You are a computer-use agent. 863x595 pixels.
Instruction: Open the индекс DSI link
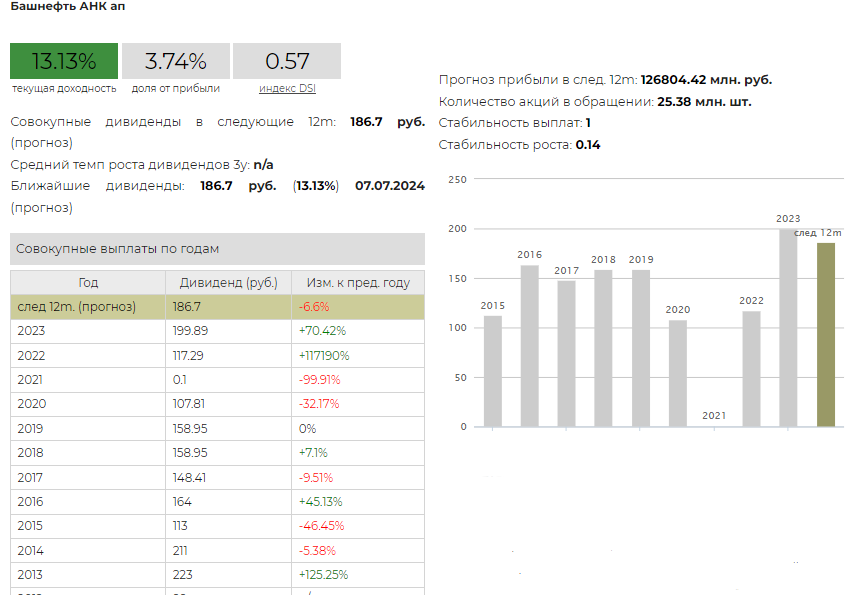click(287, 89)
